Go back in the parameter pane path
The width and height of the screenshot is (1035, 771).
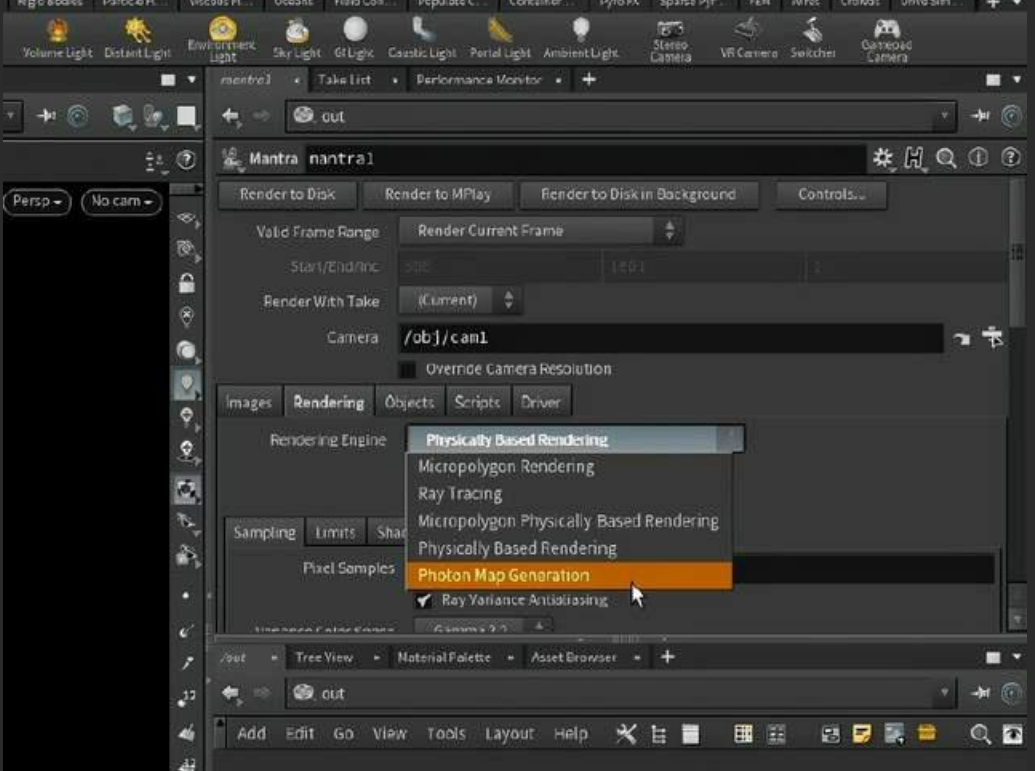coord(230,116)
